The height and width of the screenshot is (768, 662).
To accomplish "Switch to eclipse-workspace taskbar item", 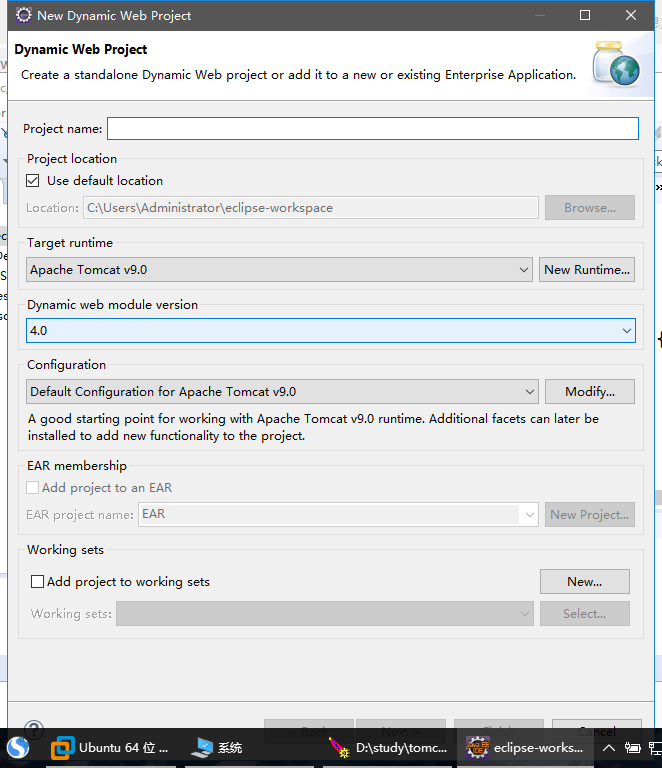I will point(525,748).
